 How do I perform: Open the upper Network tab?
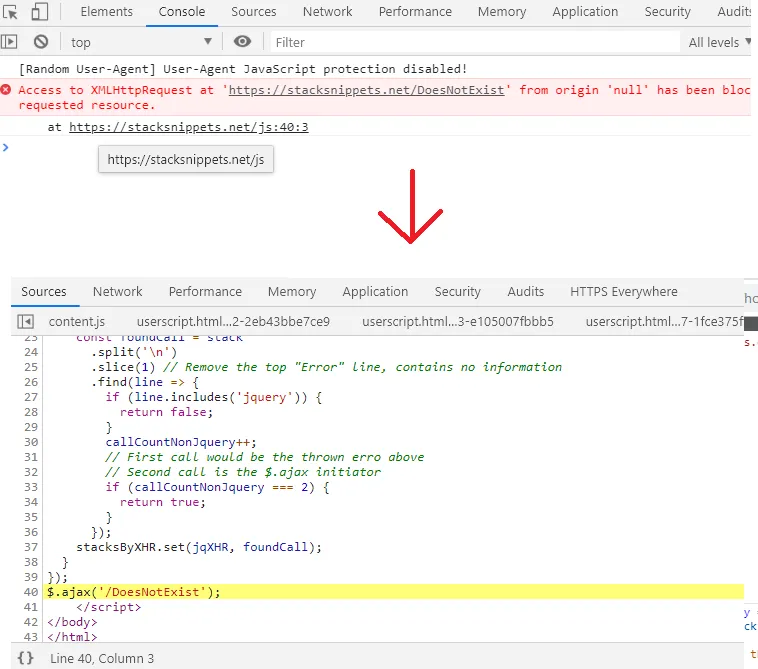pyautogui.click(x=327, y=12)
